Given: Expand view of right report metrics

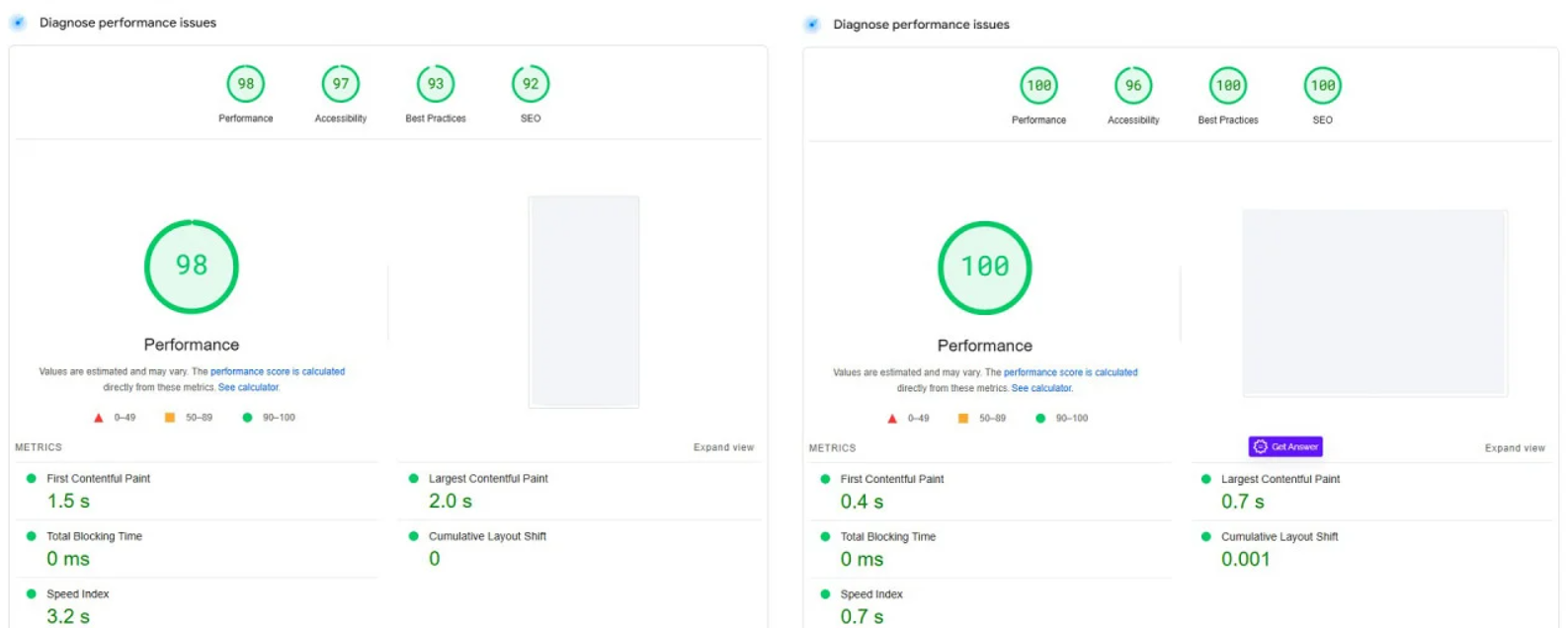Looking at the screenshot, I should [x=1515, y=448].
